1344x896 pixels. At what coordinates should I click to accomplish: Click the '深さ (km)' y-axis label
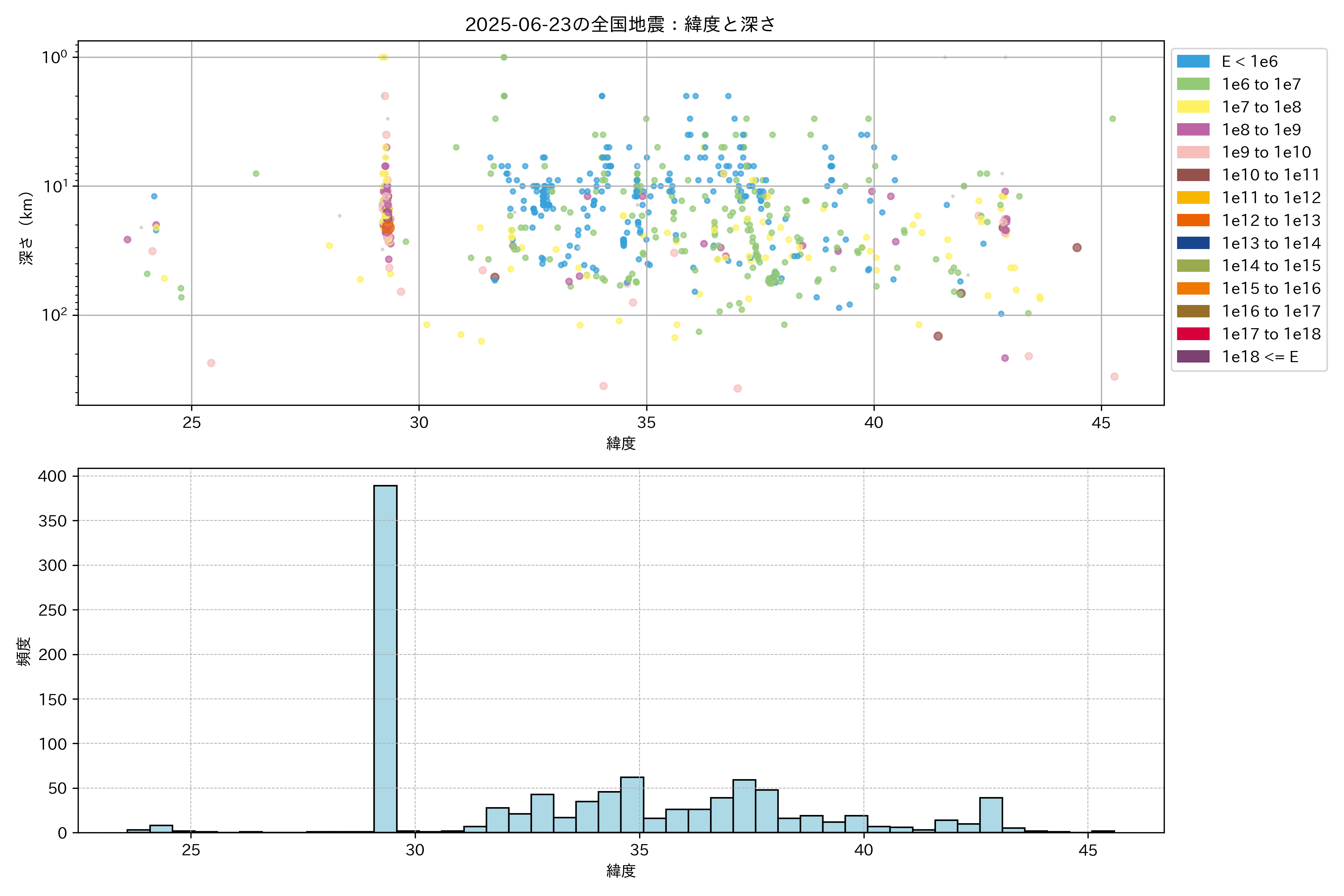26,228
